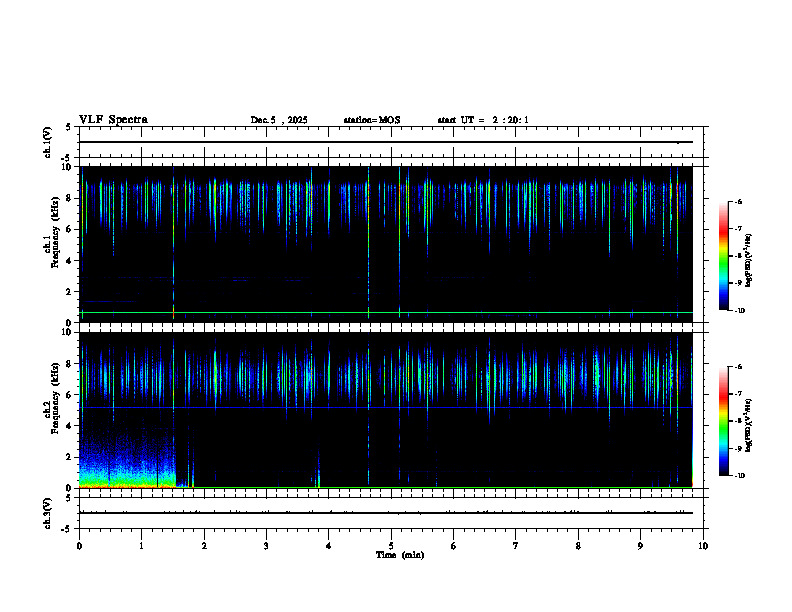The height and width of the screenshot is (612, 792).
Task: Click the time axis tick label '4'
Action: coord(329,546)
